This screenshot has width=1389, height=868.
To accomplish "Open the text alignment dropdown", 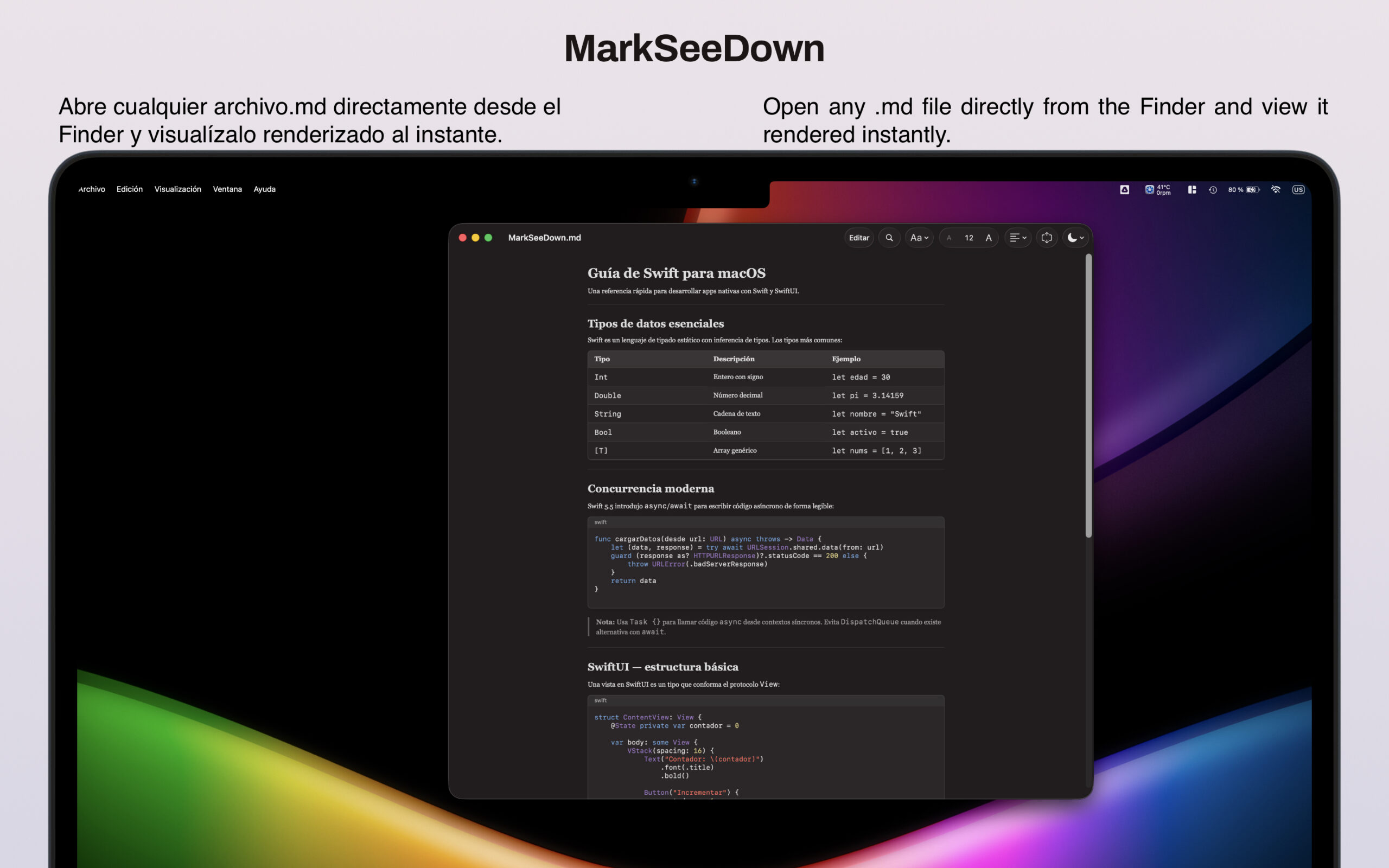I will 1018,238.
